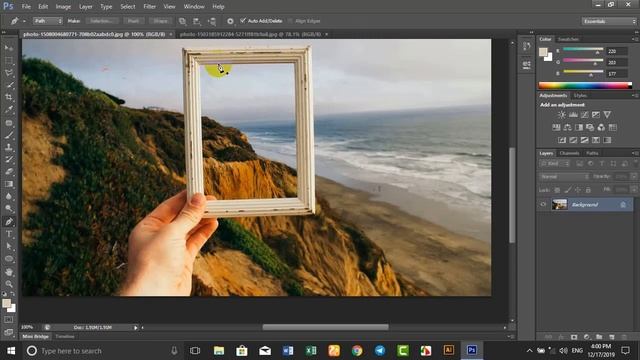
Task: Switch to the Swatches tab
Action: (x=568, y=39)
